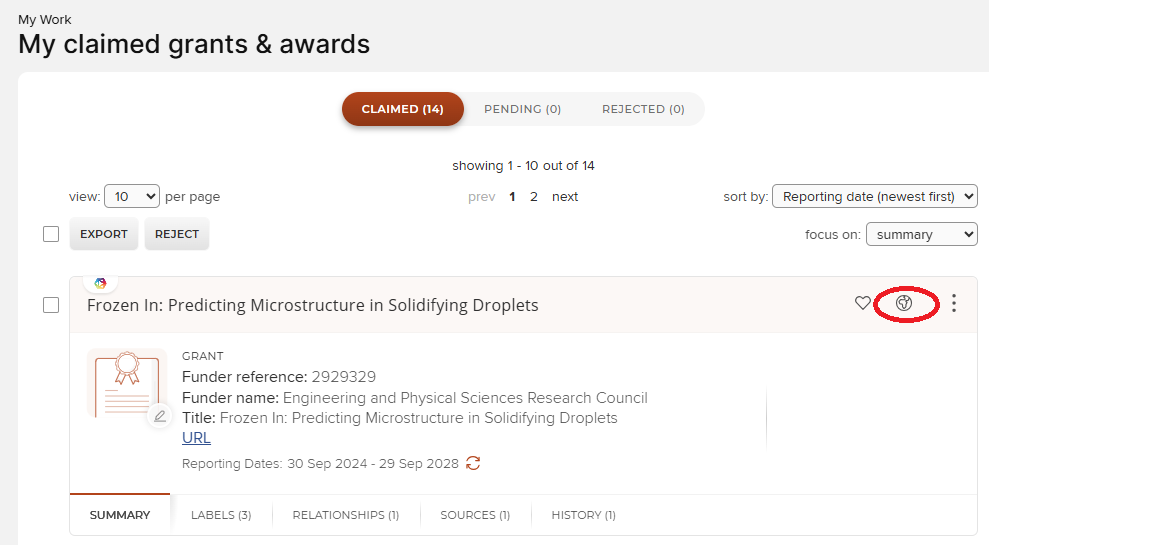Open the focus on summary dropdown
Viewport: 1152px width, 545px height.
pyautogui.click(x=921, y=235)
